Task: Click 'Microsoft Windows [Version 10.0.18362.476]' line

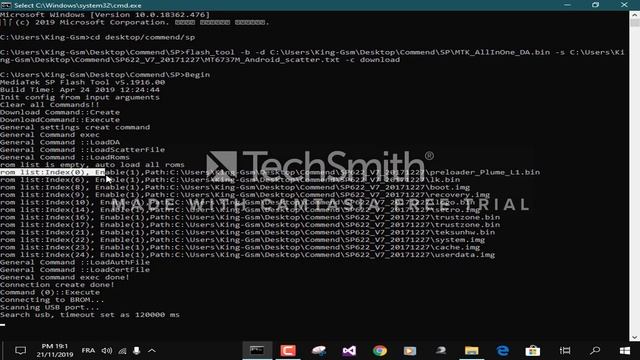Action: tap(105, 15)
